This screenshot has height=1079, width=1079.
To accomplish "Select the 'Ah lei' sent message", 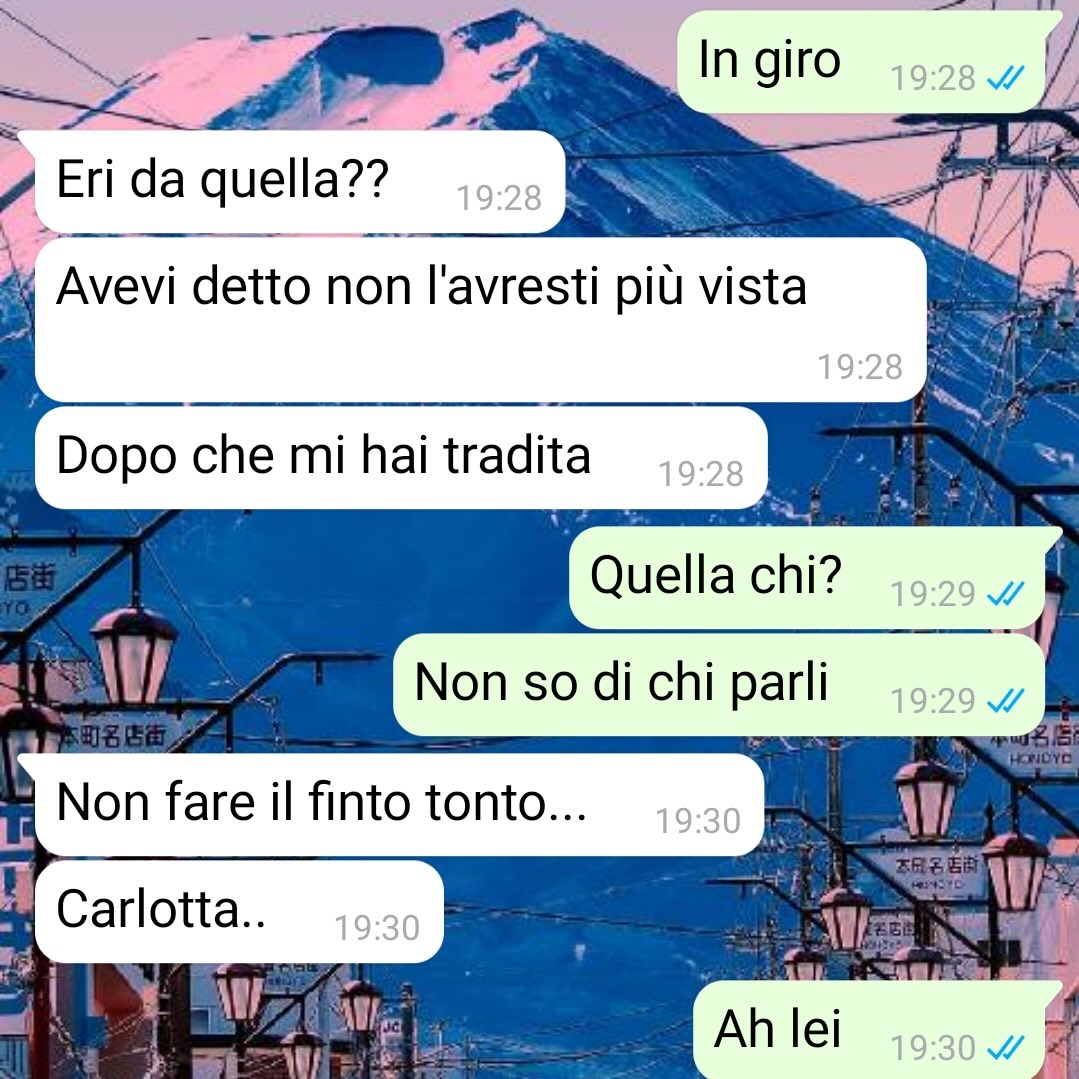I will 877,1030.
